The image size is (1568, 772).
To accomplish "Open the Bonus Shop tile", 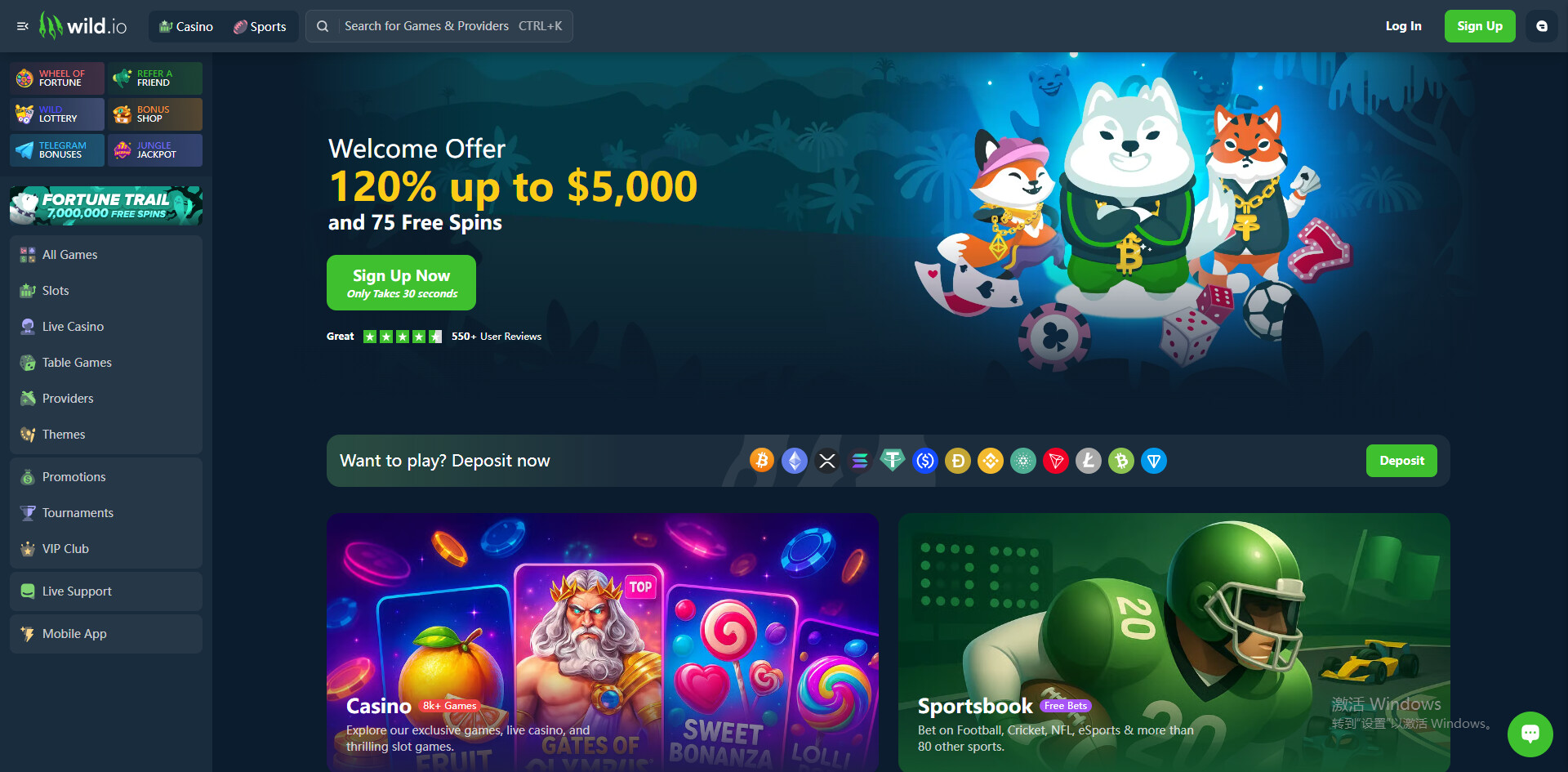I will (x=155, y=114).
